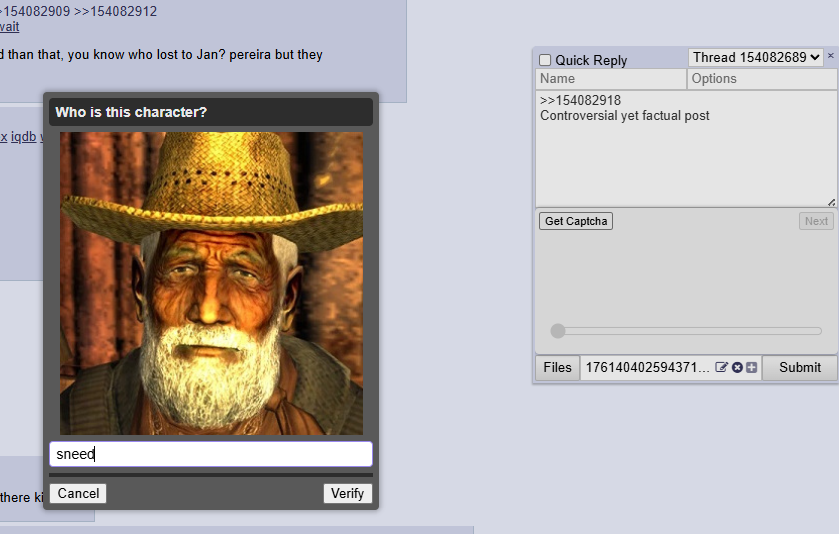Screen dimensions: 839x534
Task: Close the Quick Reply panel
Action: tap(830, 56)
